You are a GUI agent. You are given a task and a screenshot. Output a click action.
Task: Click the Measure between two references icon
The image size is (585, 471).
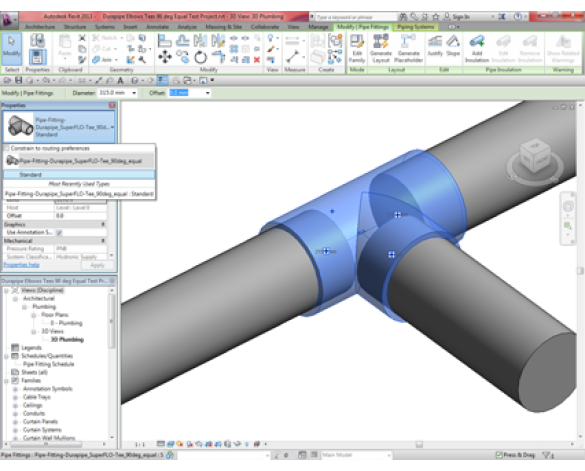click(x=293, y=57)
